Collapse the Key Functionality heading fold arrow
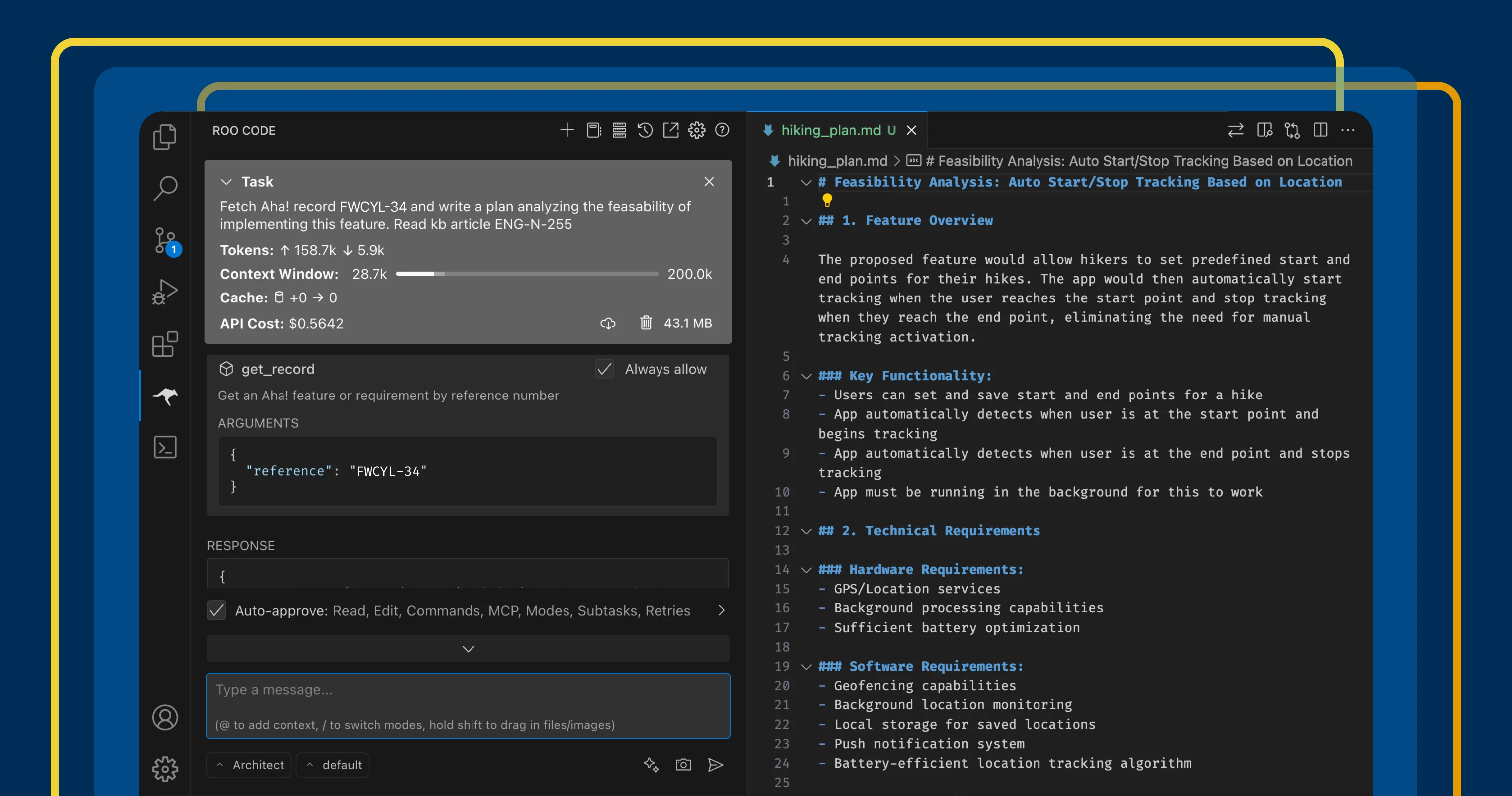The height and width of the screenshot is (796, 1512). [x=806, y=376]
